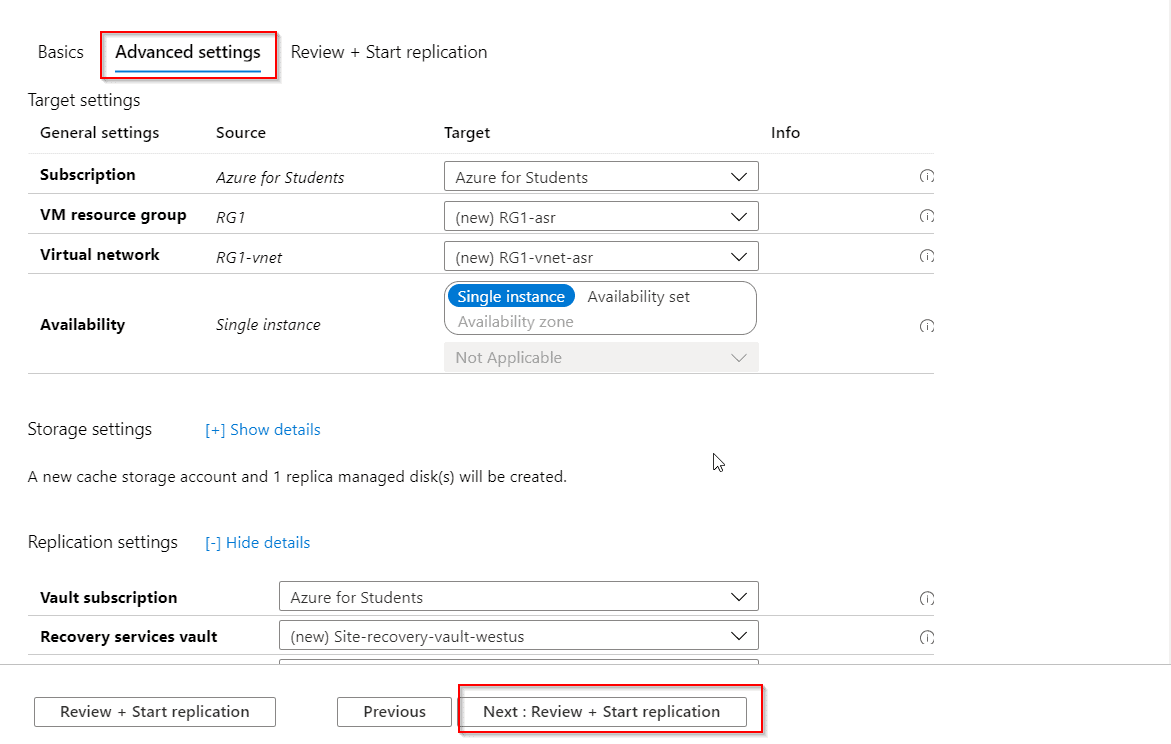Open Vault subscription dropdown
This screenshot has height=744, width=1171.
coord(518,597)
